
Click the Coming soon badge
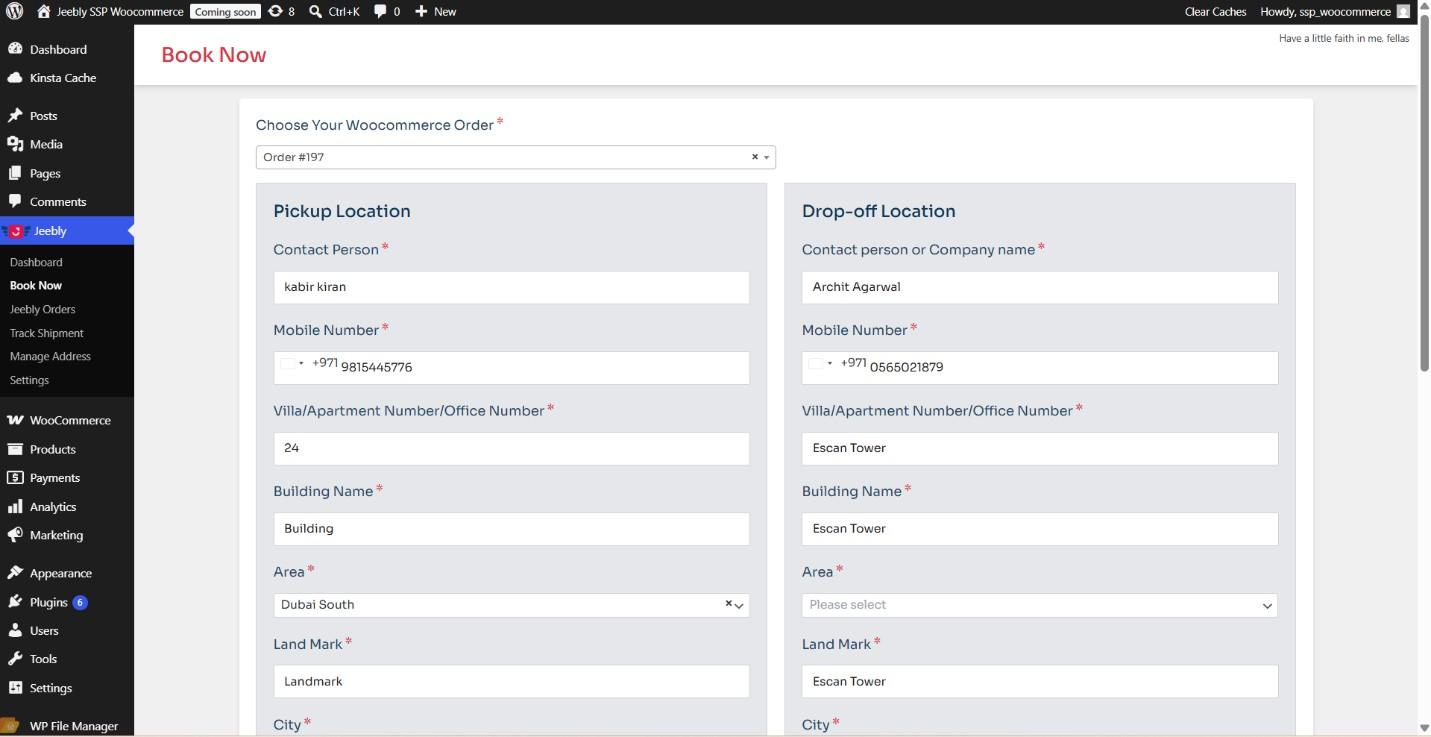[225, 12]
